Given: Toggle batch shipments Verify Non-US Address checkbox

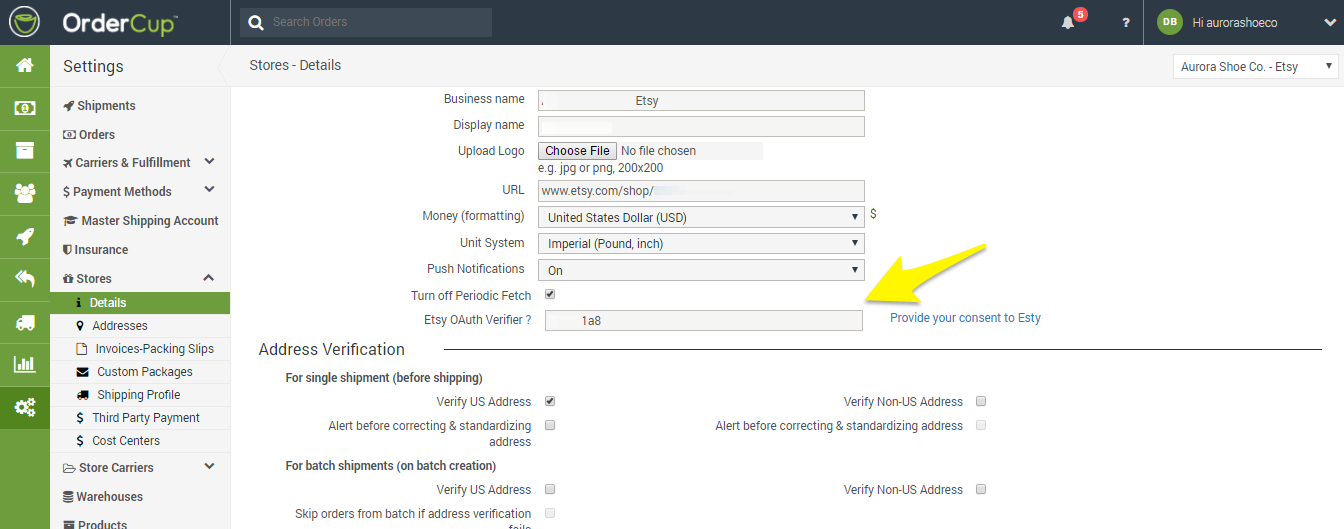Looking at the screenshot, I should pos(981,489).
